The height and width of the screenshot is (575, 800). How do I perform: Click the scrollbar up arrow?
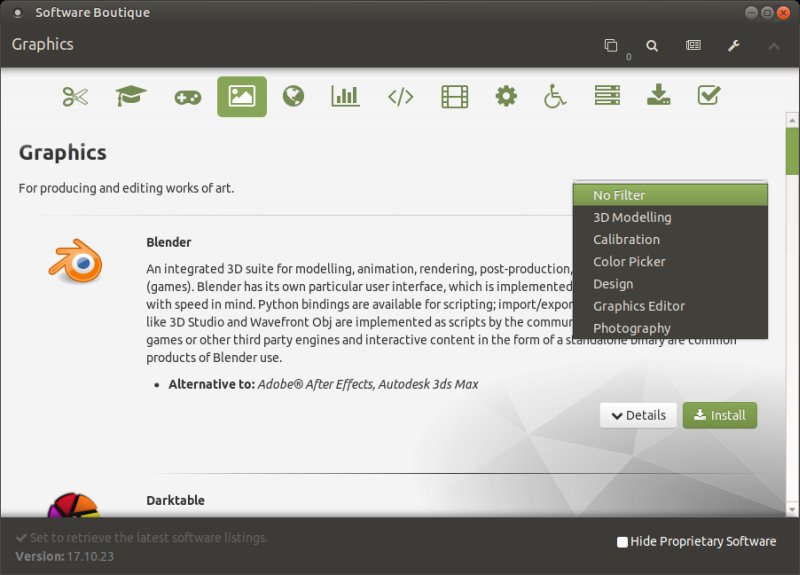point(792,121)
